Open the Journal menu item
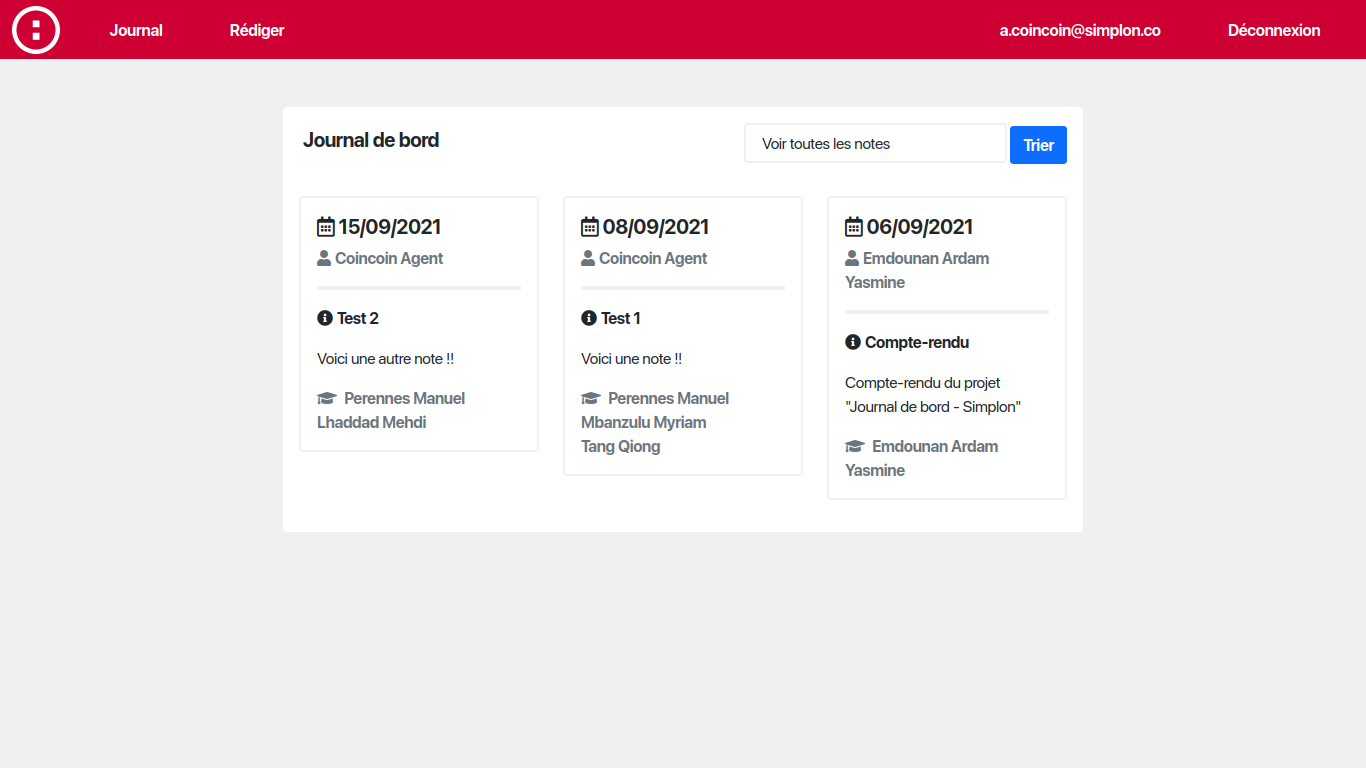This screenshot has height=768, width=1366. pyautogui.click(x=135, y=30)
